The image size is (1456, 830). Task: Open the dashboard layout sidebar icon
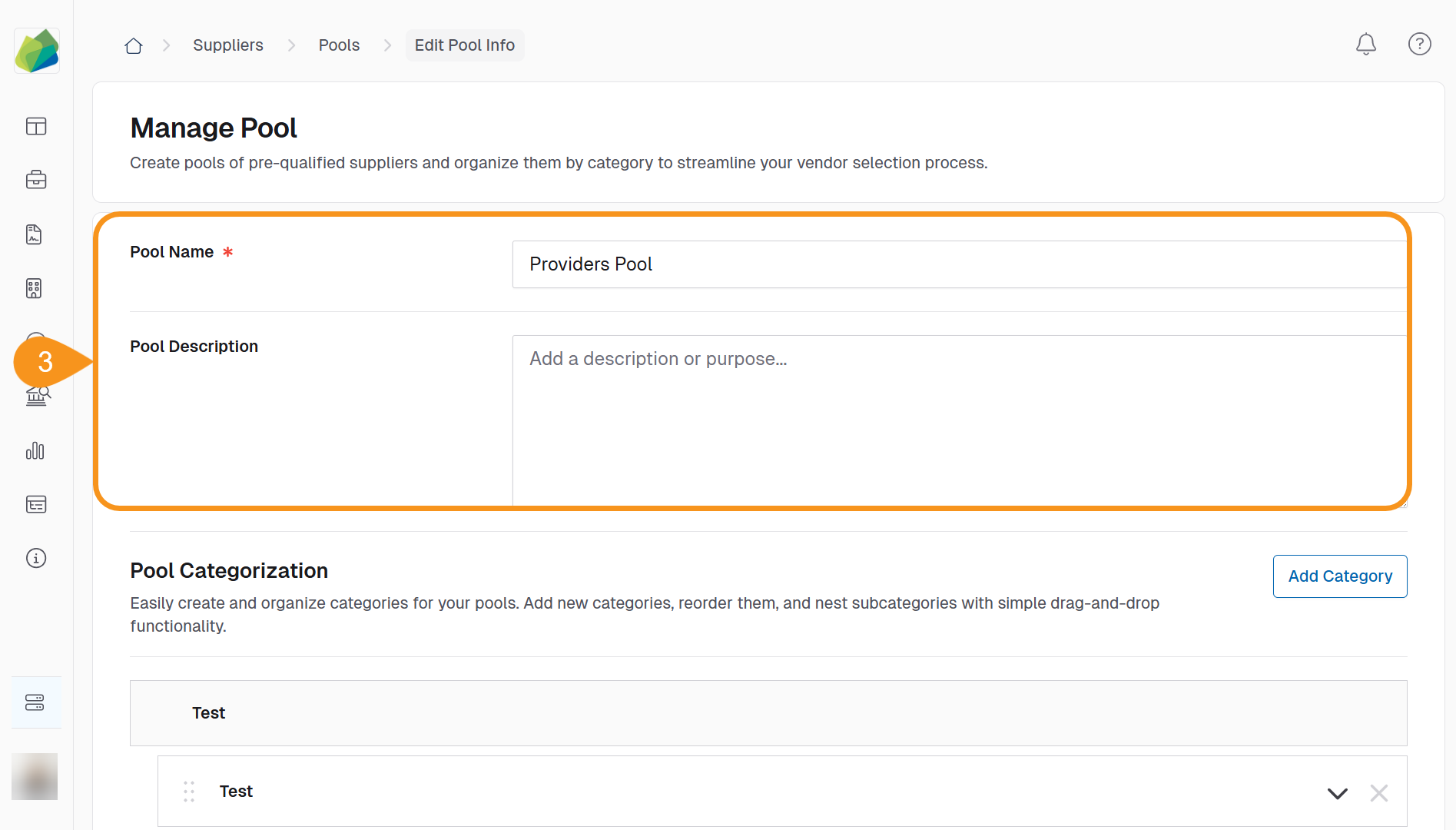[x=36, y=126]
